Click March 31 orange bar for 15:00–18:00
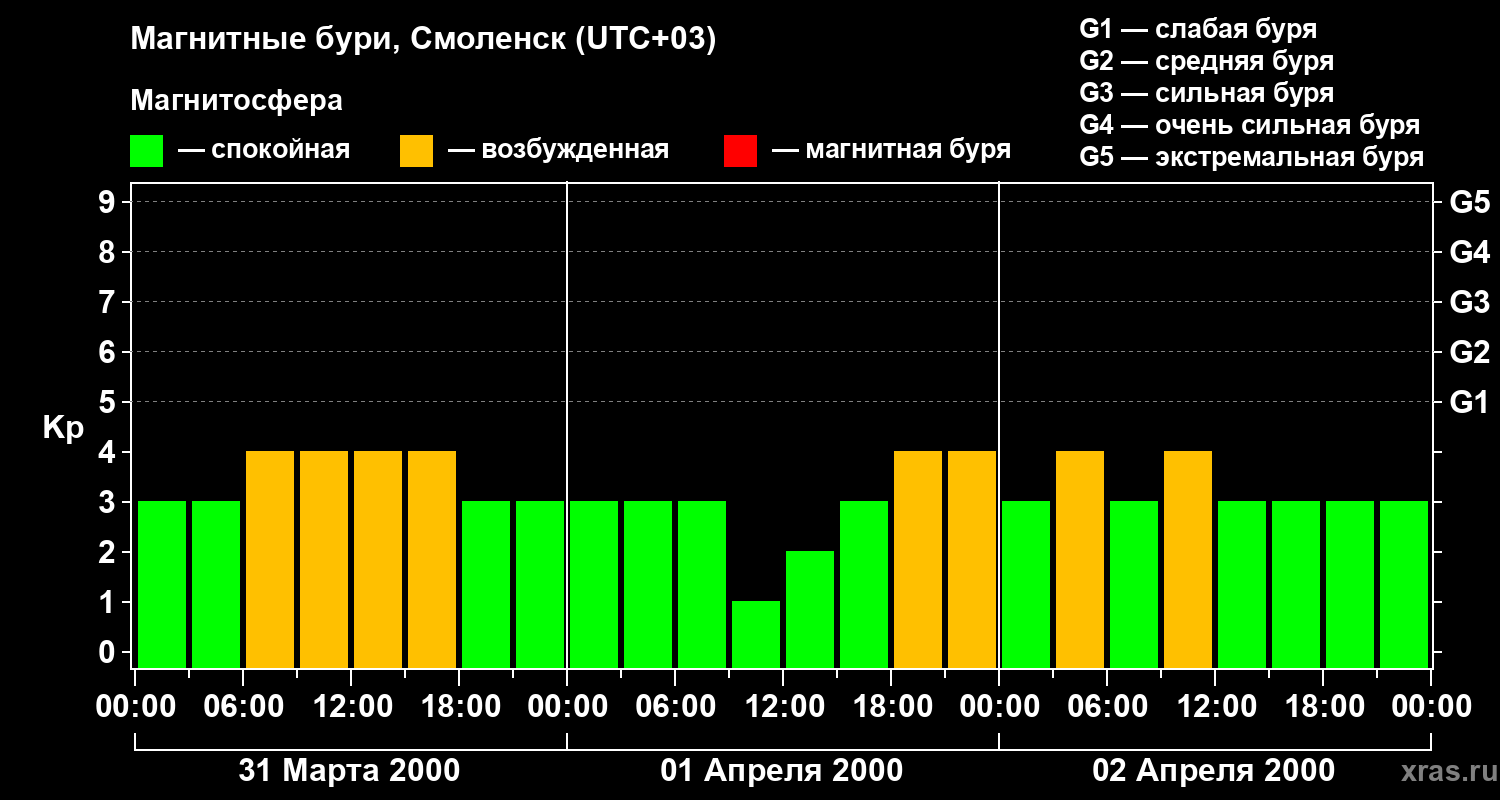Viewport: 1500px width, 800px height. tap(432, 559)
